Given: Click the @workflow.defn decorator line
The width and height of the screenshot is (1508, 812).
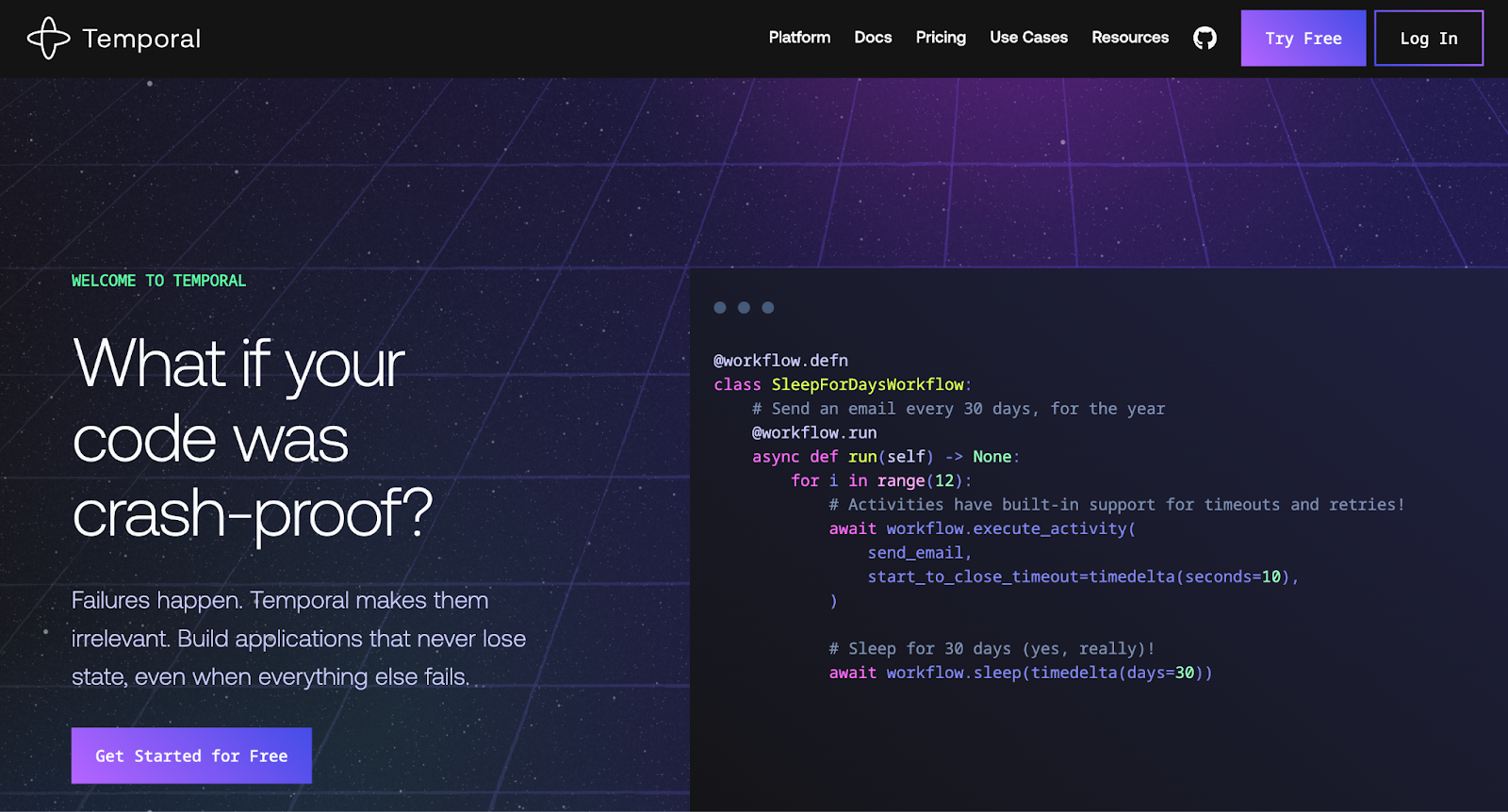Looking at the screenshot, I should 780,361.
